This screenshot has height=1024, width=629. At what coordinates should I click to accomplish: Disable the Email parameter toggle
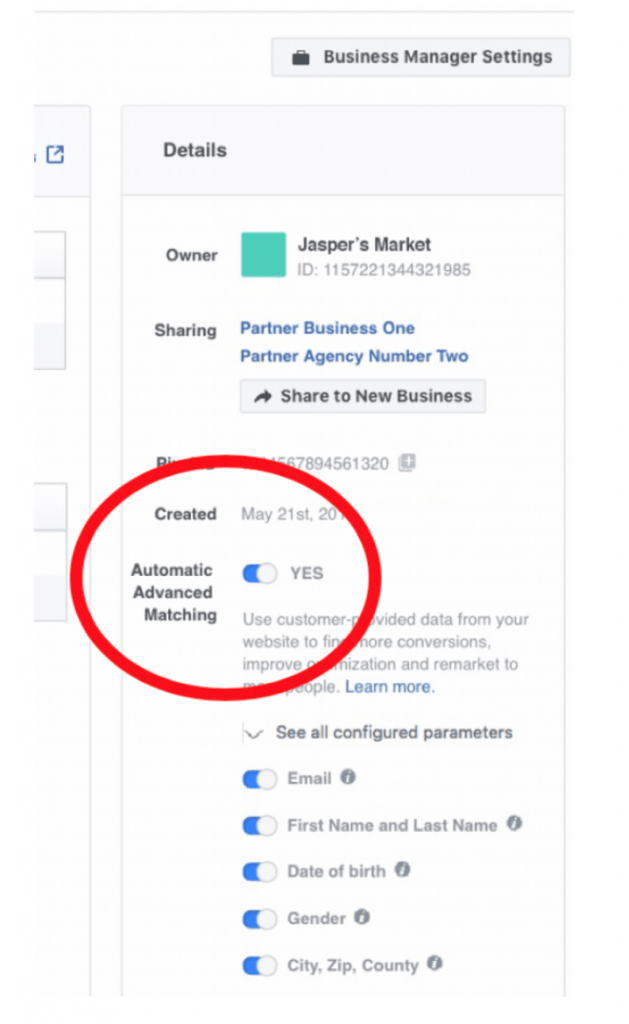pyautogui.click(x=260, y=779)
